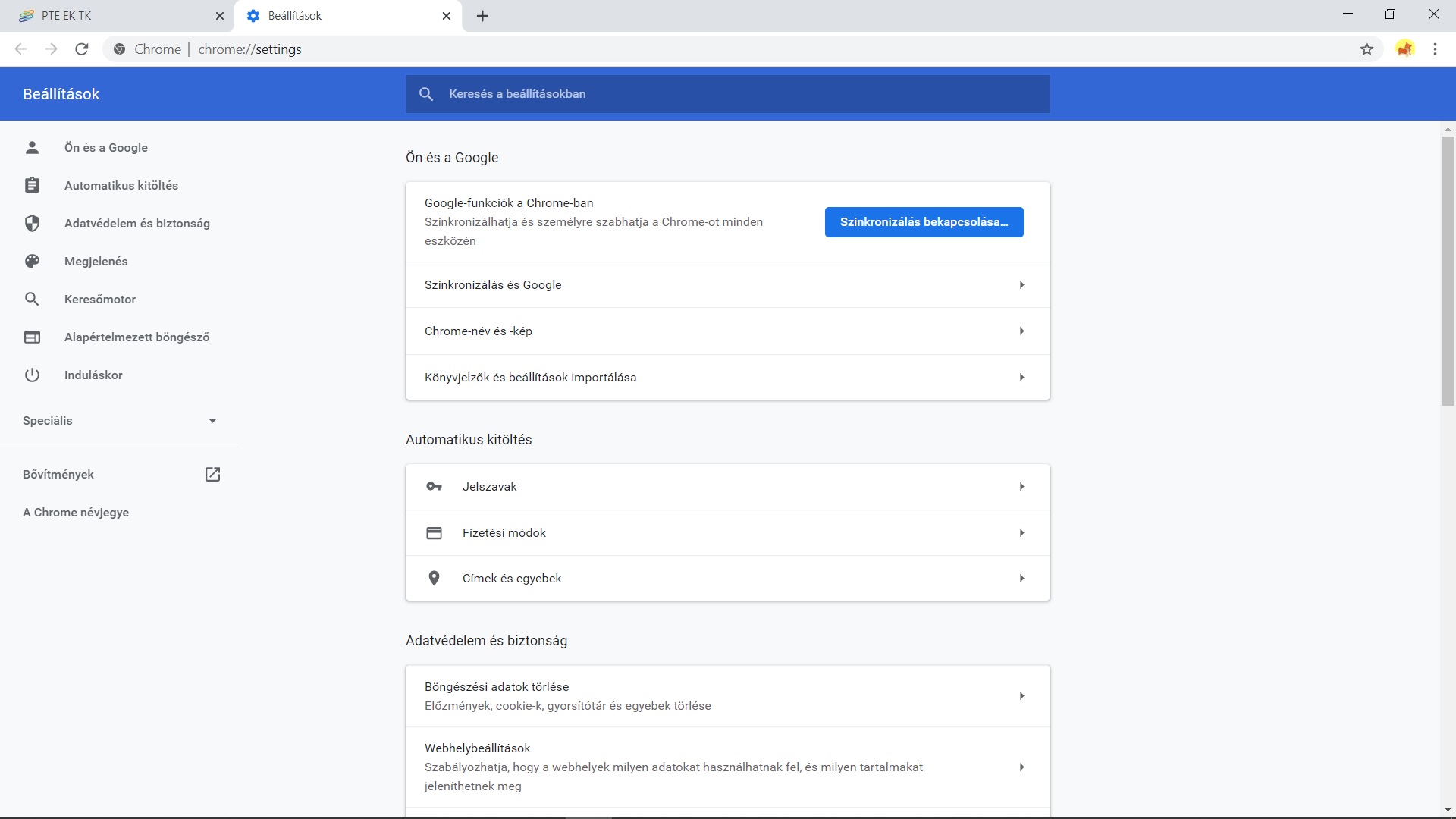Close the Beállítások tab
1456x819 pixels.
[447, 16]
